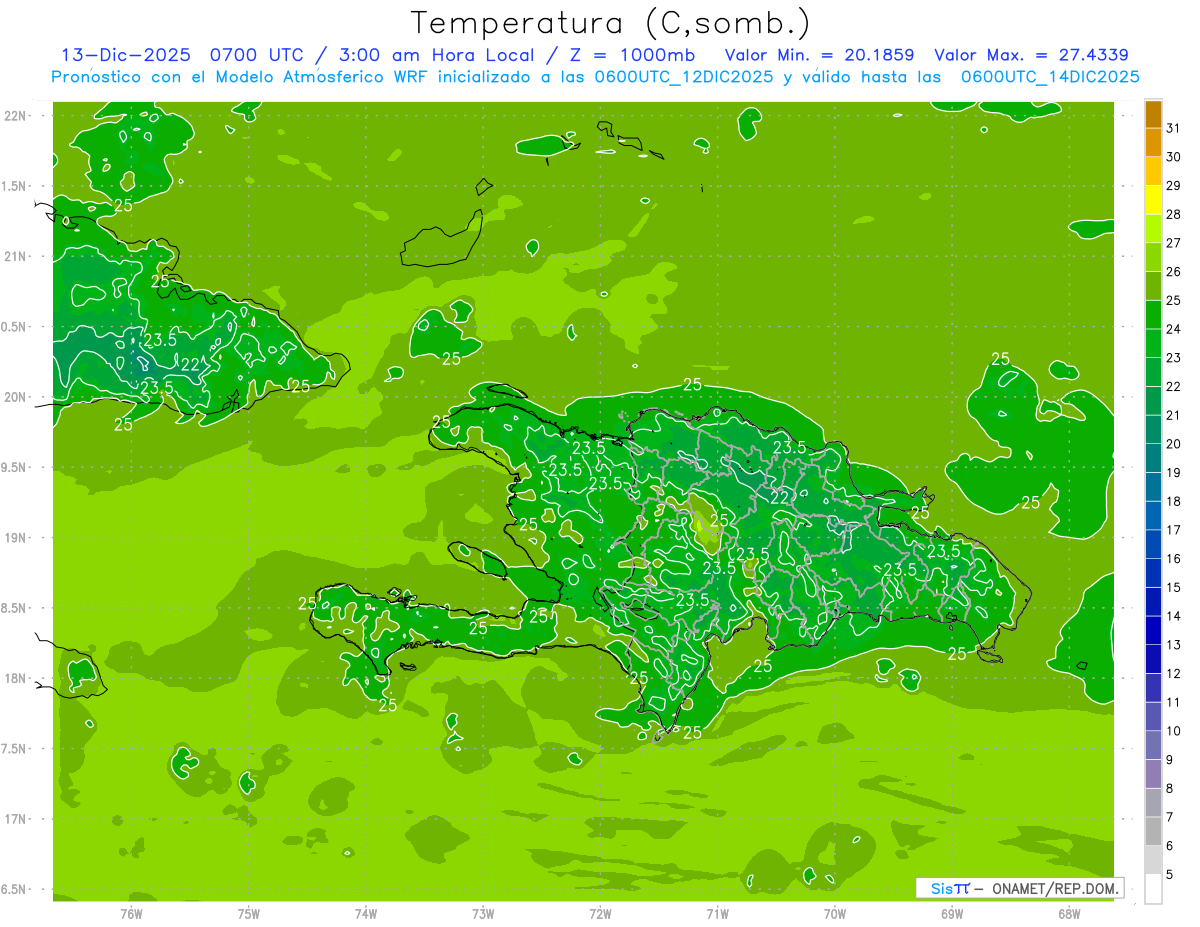1200x927 pixels.
Task: Click the topmost orange-brown swatch above 31
Action: pos(1153,114)
